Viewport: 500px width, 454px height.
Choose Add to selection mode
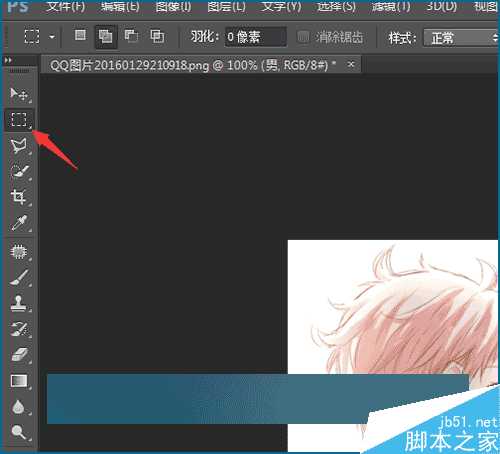point(106,36)
